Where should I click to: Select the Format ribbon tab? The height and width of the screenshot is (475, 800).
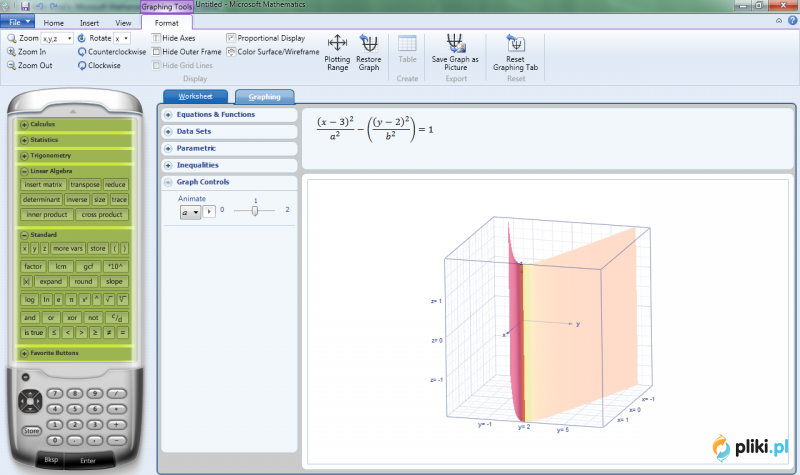click(x=167, y=23)
